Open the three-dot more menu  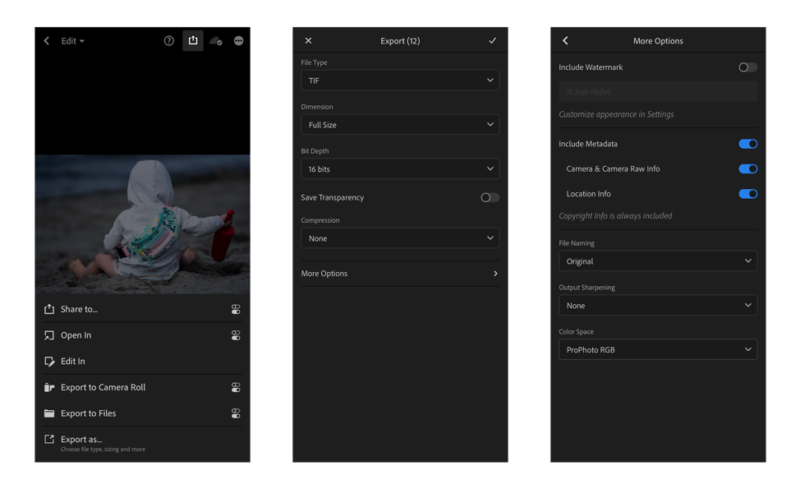click(238, 41)
